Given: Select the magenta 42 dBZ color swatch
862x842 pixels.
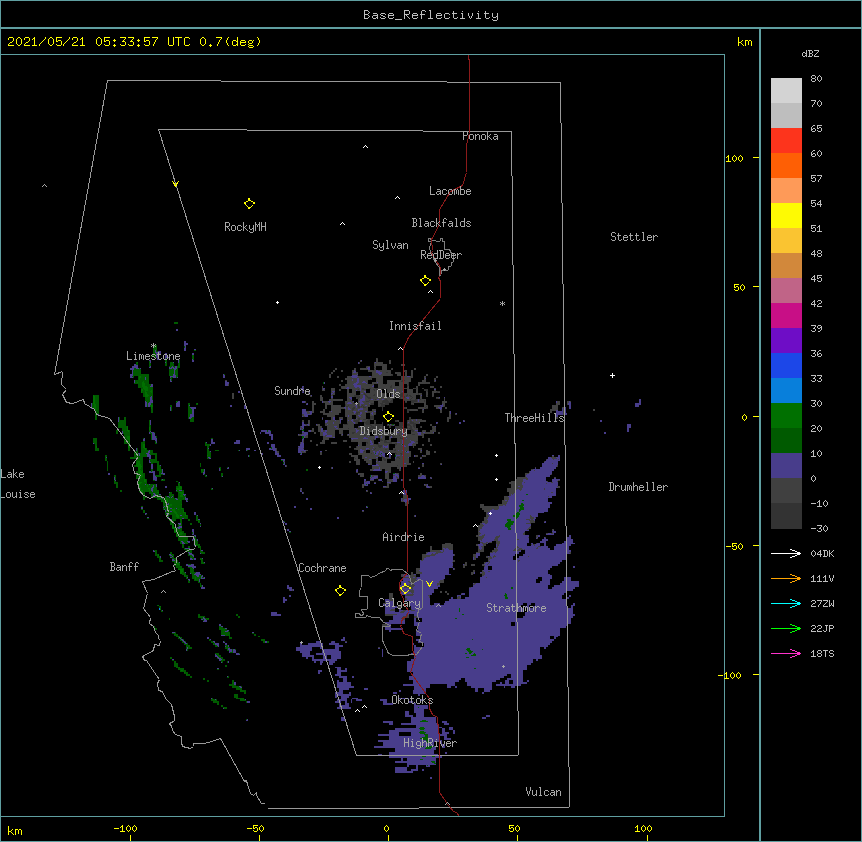Looking at the screenshot, I should point(786,315).
